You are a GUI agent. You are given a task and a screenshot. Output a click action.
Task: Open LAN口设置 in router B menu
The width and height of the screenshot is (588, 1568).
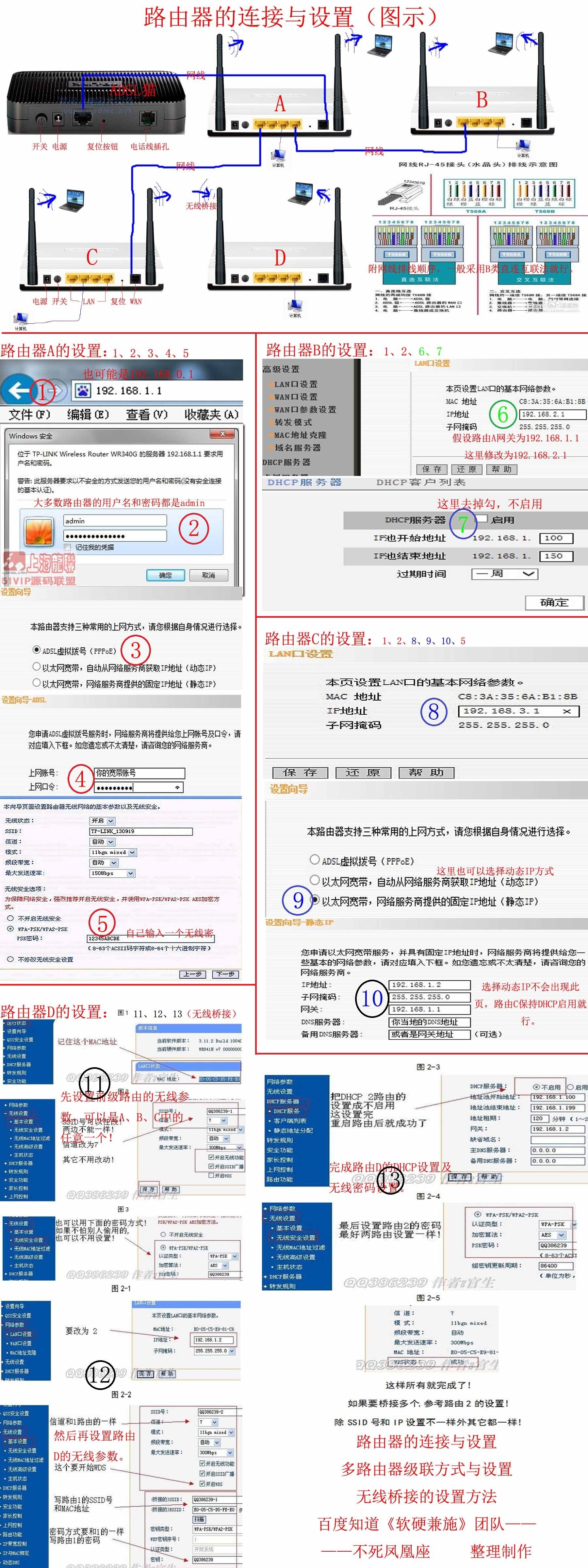coord(295,384)
